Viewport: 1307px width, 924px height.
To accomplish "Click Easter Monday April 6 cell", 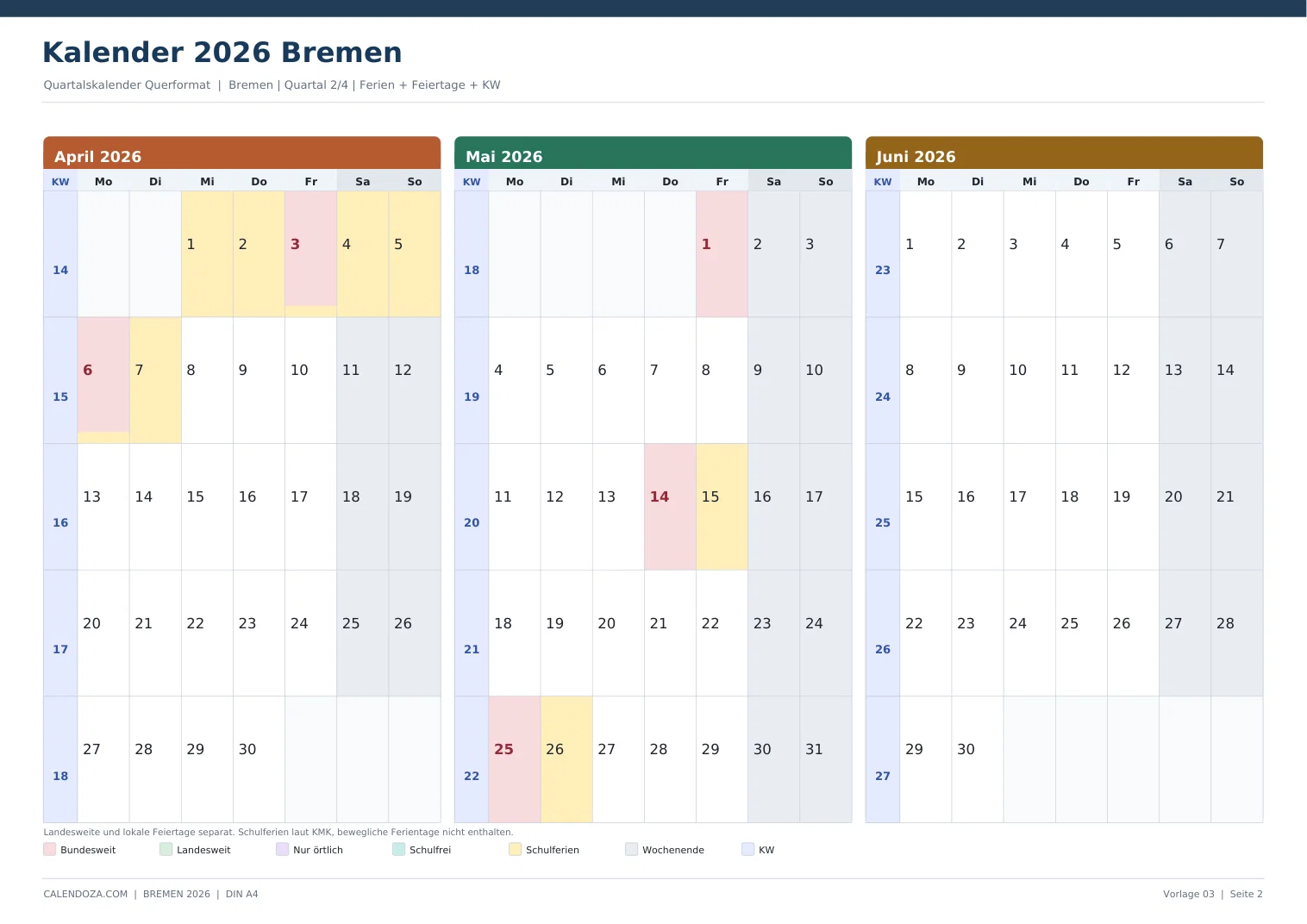I will (103, 380).
